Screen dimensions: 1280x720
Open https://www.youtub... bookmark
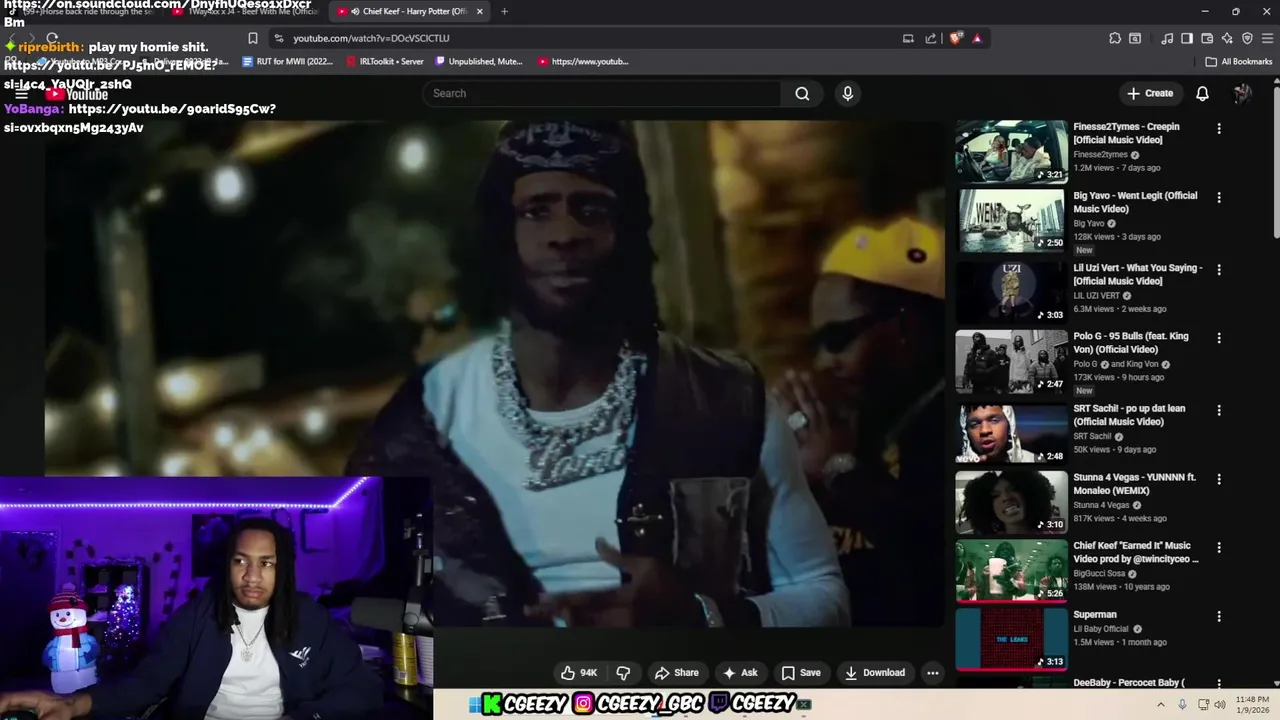583,61
